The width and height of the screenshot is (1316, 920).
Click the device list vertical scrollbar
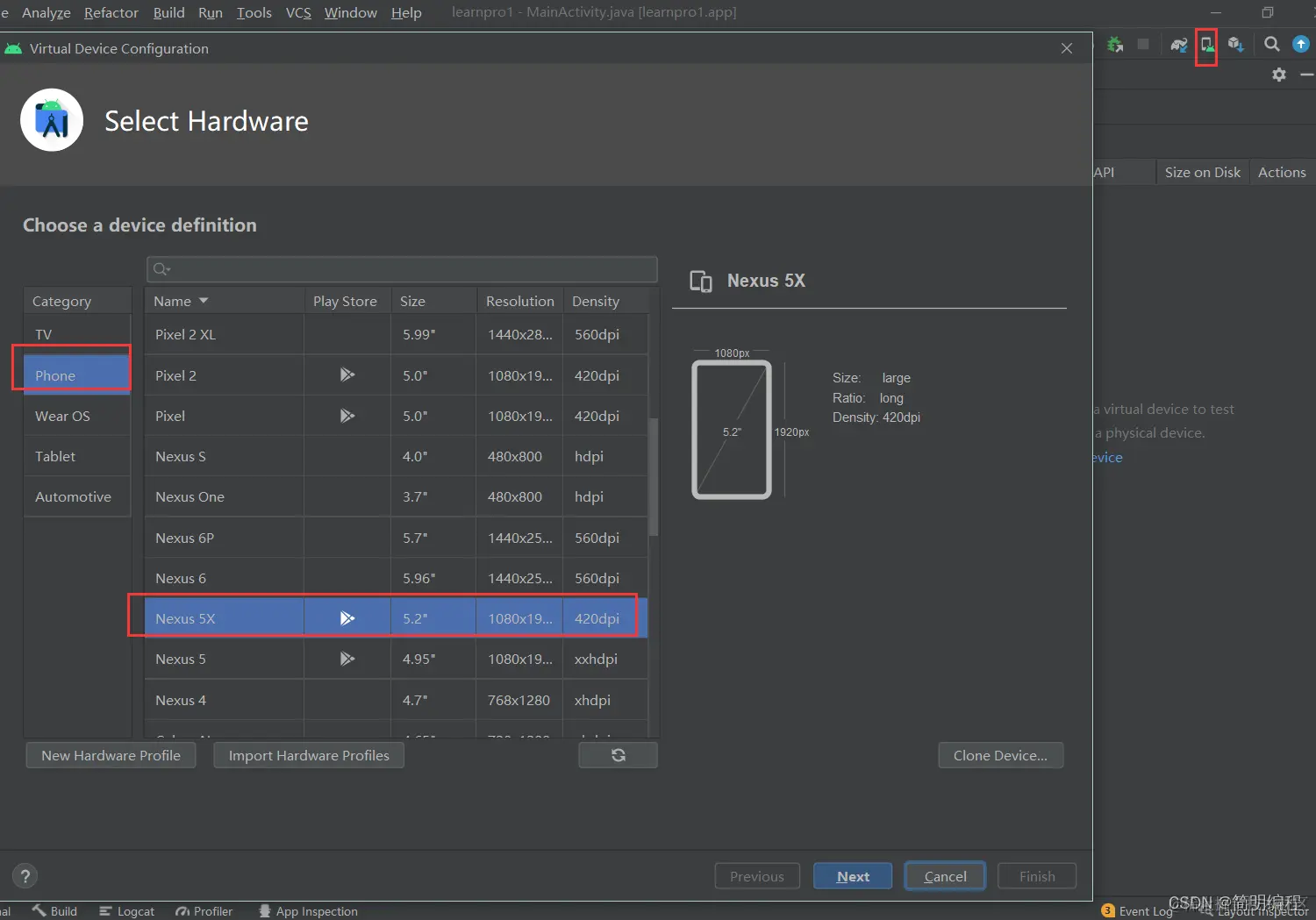click(x=653, y=477)
